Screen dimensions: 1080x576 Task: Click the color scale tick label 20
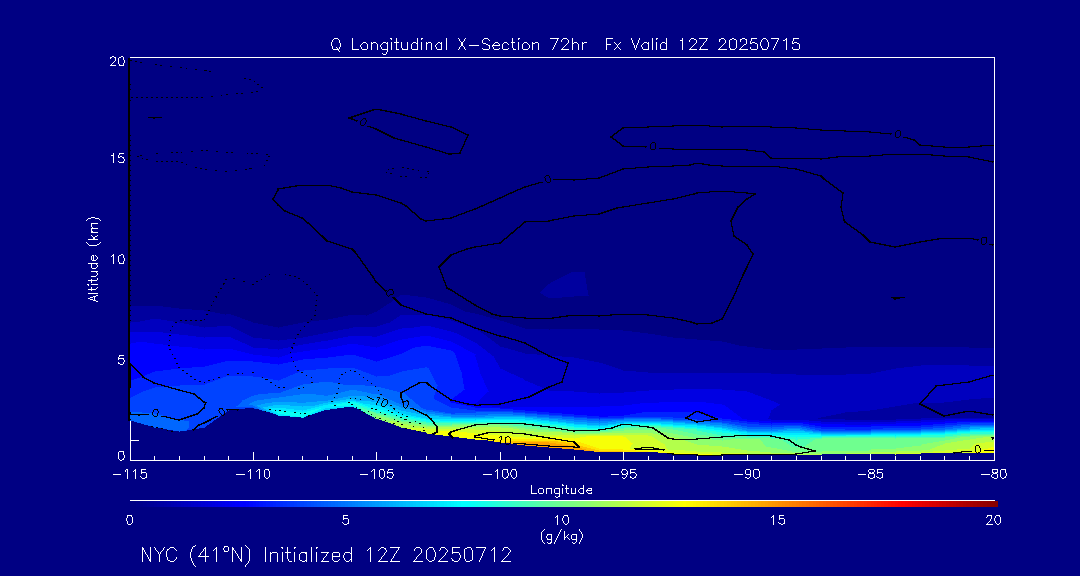click(993, 520)
